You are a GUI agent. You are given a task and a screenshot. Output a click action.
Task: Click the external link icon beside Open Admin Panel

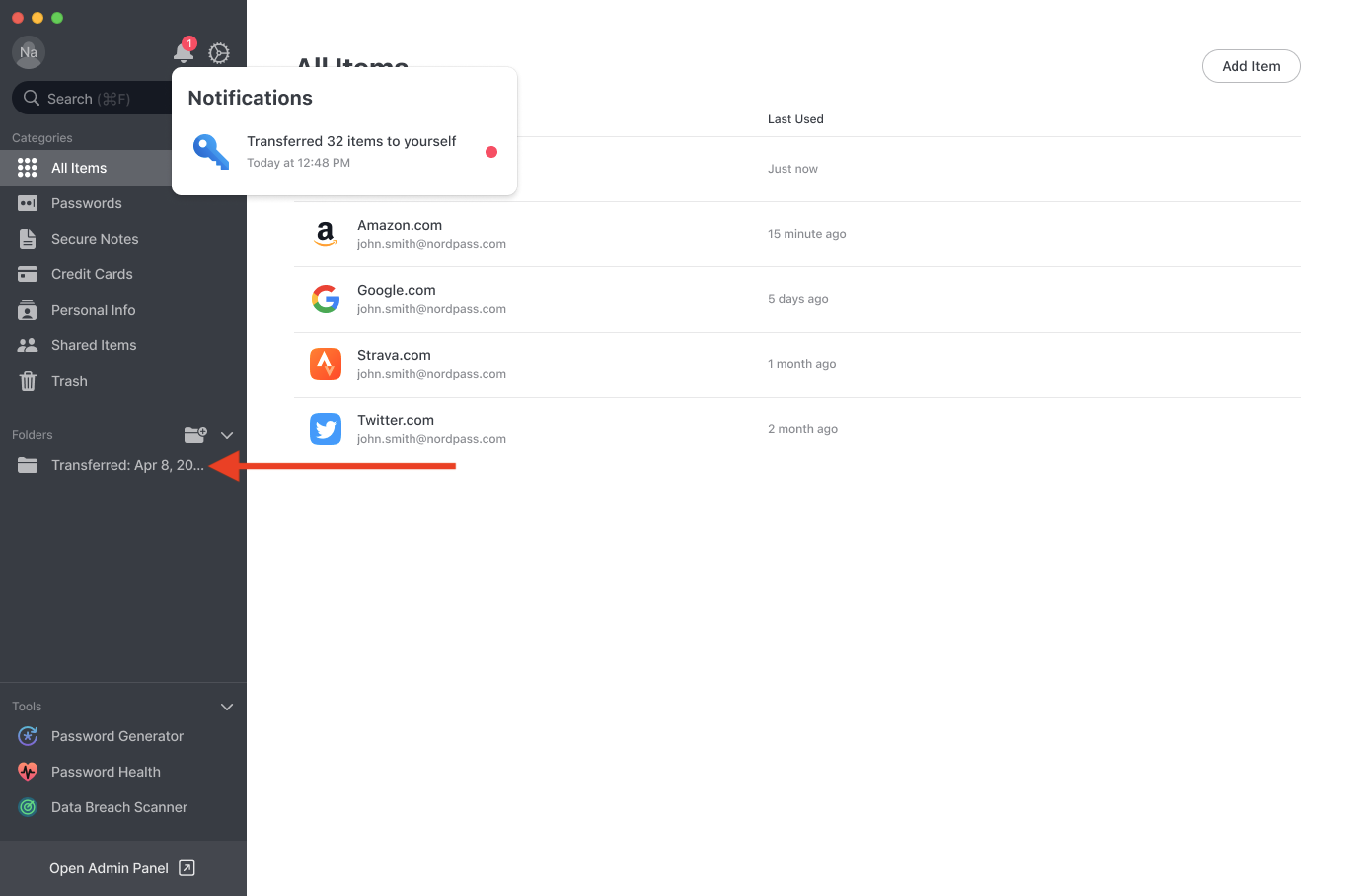[187, 868]
